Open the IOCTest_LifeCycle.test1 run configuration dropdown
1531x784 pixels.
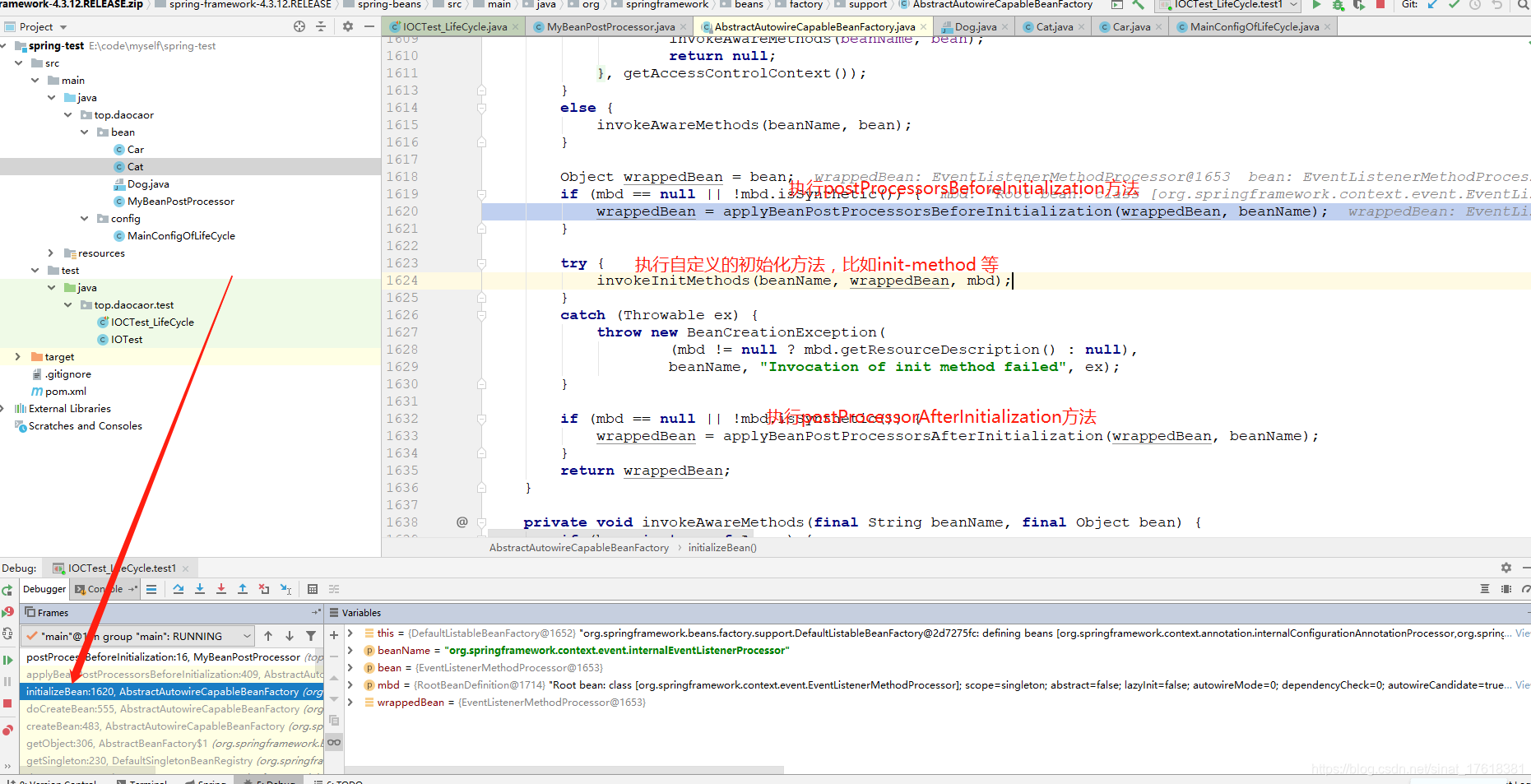pos(1227,5)
